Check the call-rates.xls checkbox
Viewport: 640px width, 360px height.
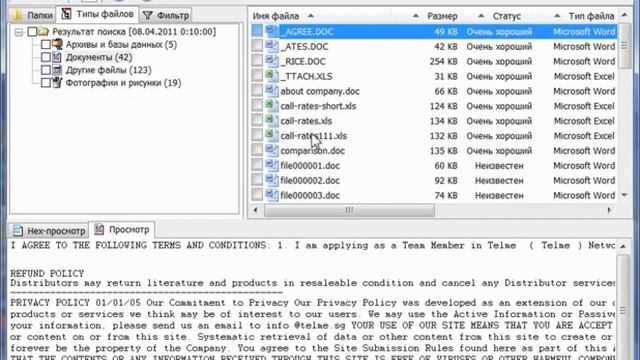257,120
